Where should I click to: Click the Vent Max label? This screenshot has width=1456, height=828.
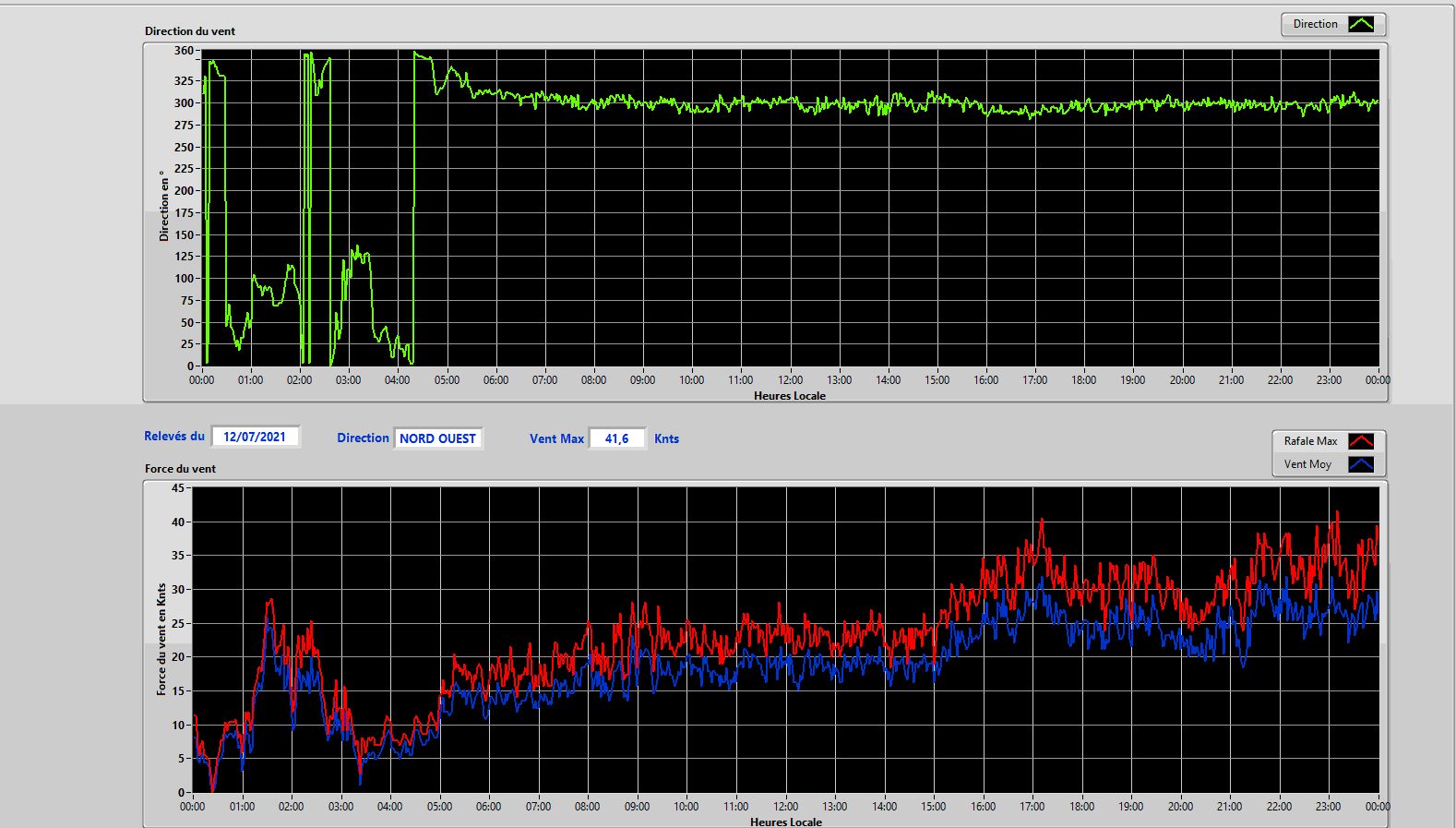[556, 438]
